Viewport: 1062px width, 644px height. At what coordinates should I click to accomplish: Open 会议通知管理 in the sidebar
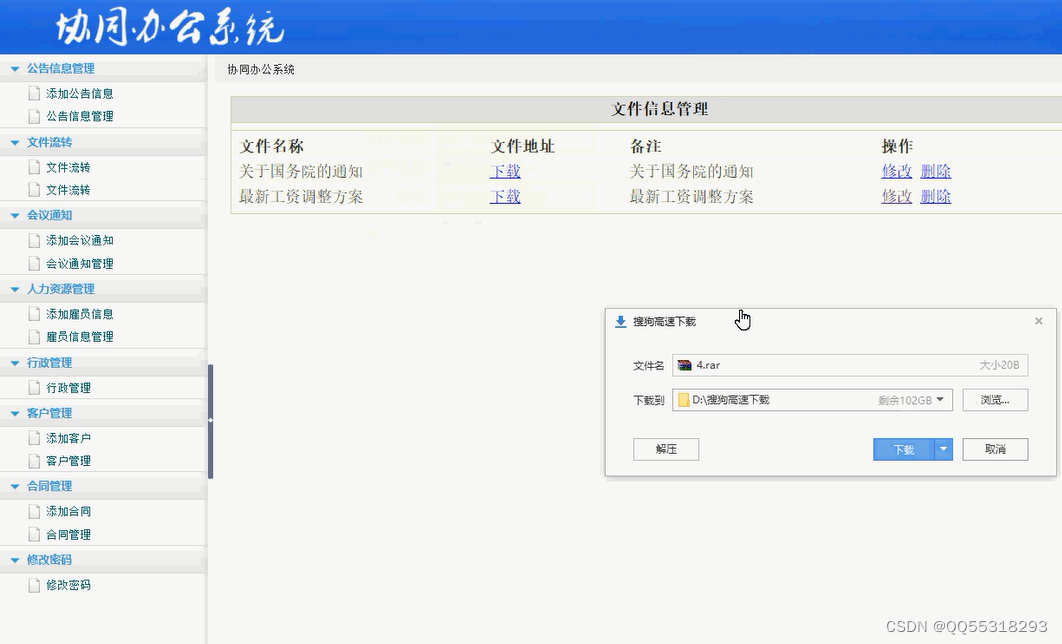pos(79,263)
